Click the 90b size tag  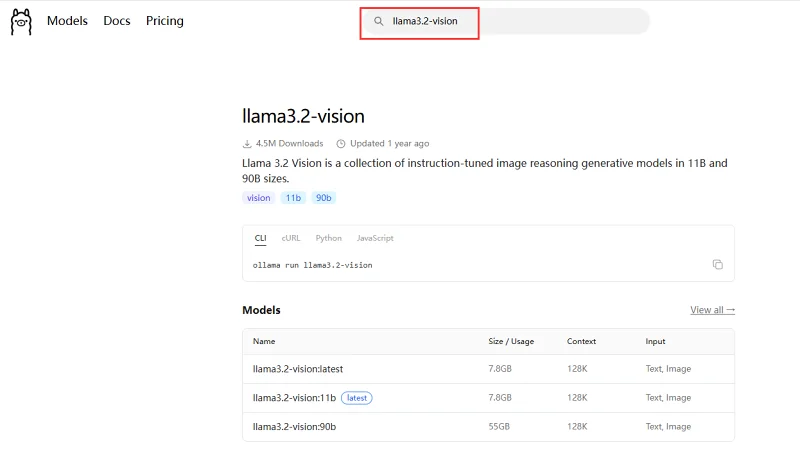coord(323,198)
